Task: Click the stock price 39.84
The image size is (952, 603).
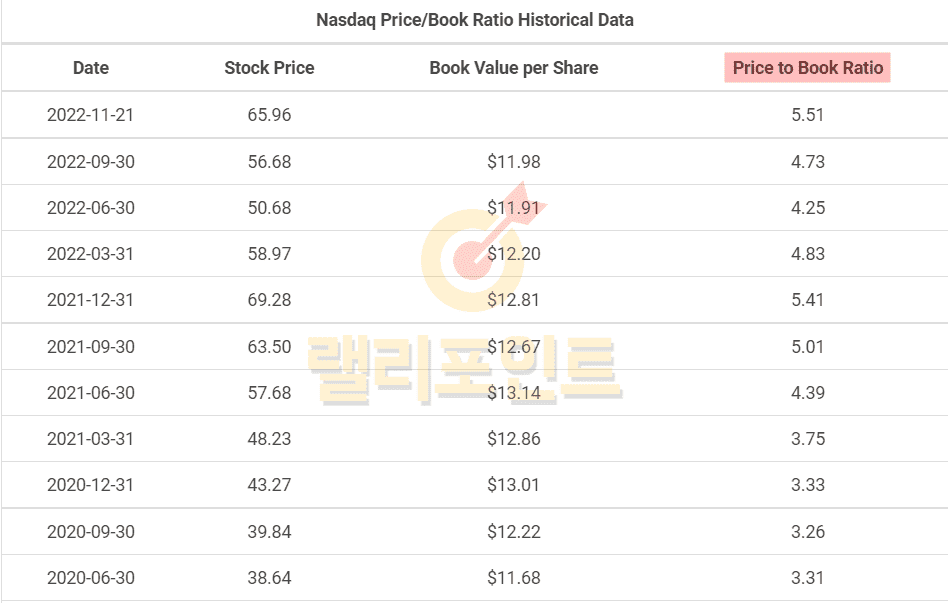Action: coord(269,532)
